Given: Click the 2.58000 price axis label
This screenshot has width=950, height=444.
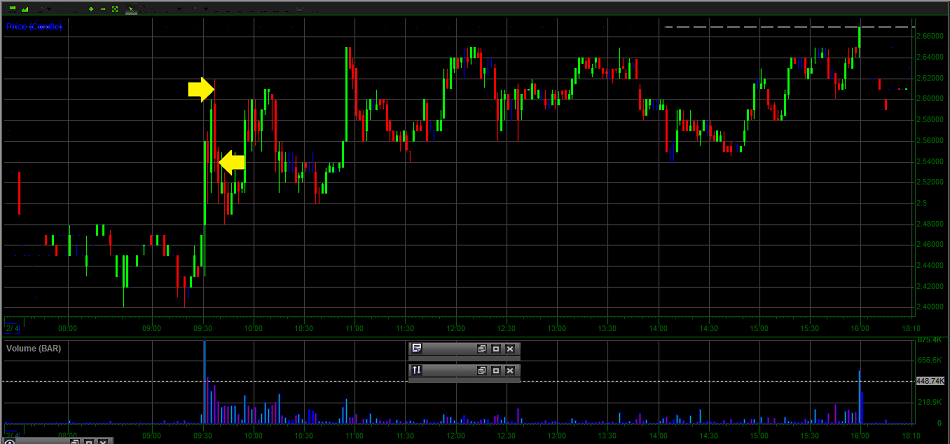Looking at the screenshot, I should pyautogui.click(x=929, y=119).
